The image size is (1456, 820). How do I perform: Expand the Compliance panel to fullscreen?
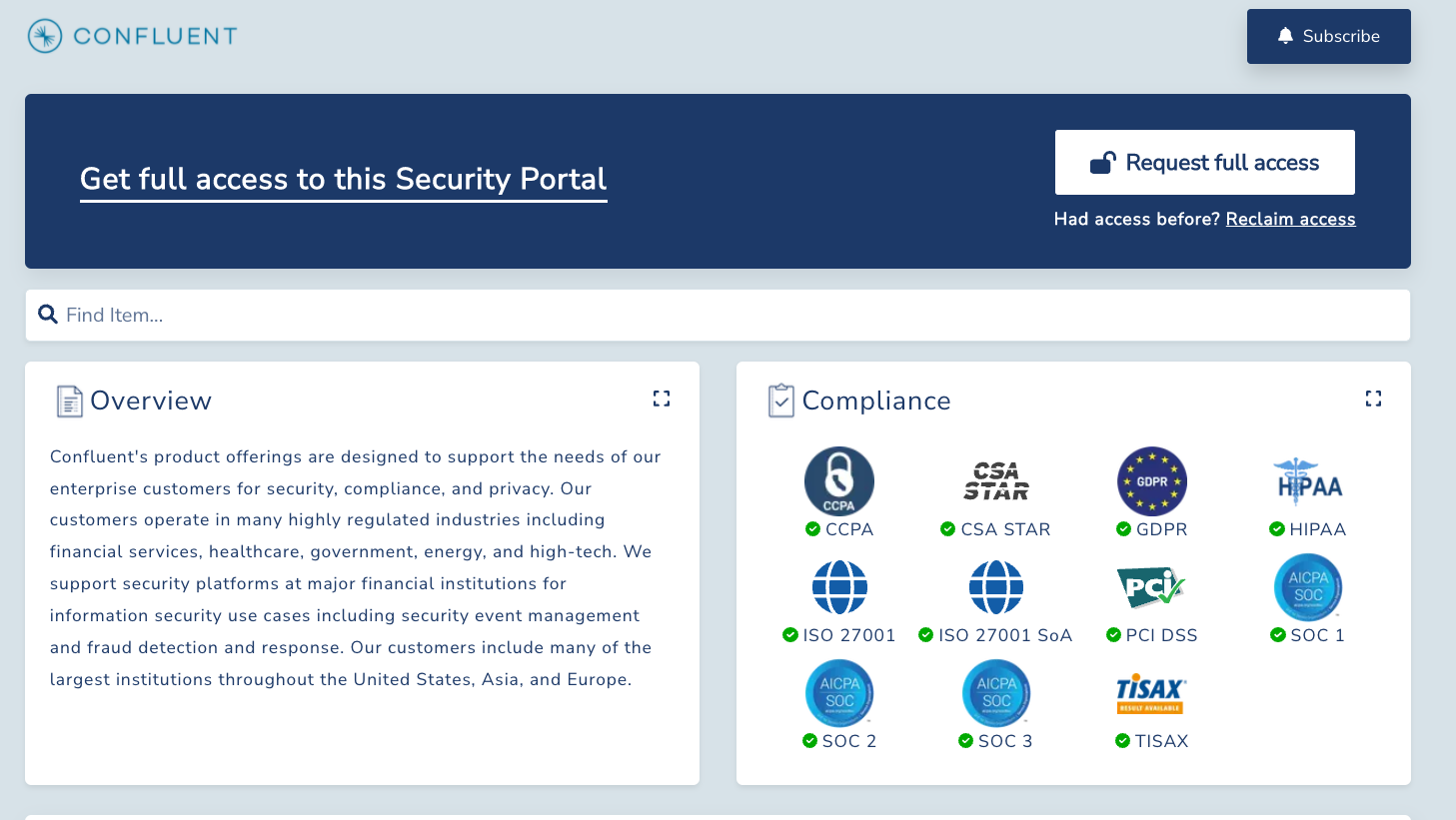(1373, 399)
